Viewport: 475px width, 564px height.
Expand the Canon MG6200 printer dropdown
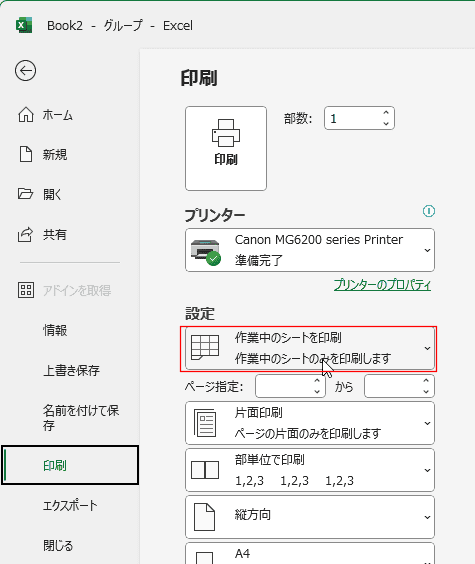(310, 250)
